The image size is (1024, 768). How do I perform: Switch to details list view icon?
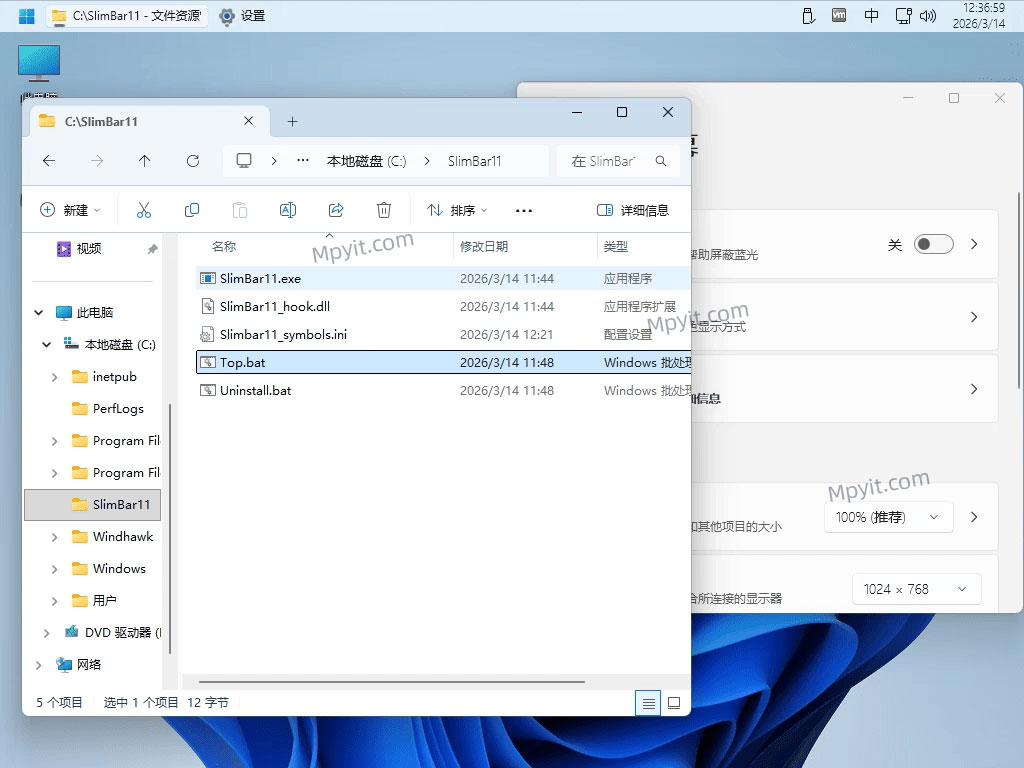[x=648, y=703]
